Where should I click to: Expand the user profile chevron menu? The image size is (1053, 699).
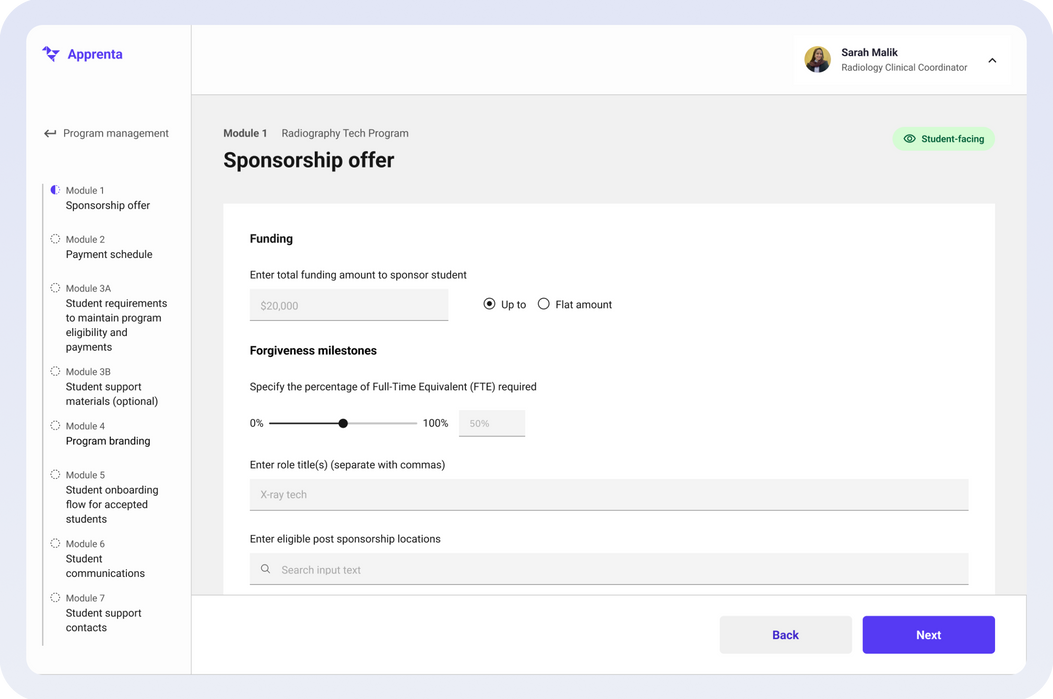(992, 61)
